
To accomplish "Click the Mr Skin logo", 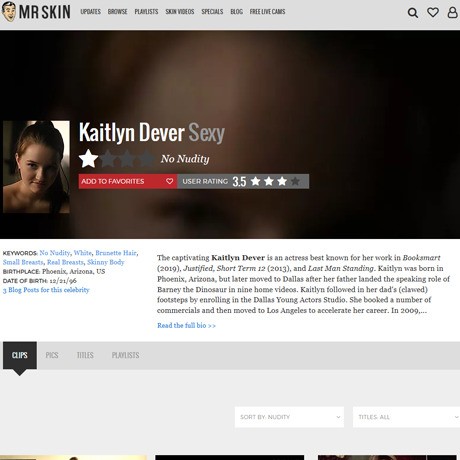I will 36,12.
